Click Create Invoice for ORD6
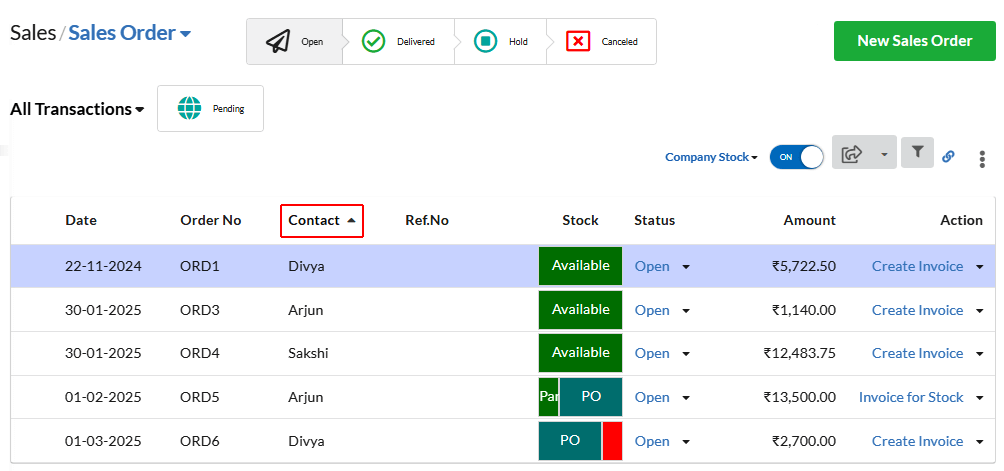 [917, 441]
